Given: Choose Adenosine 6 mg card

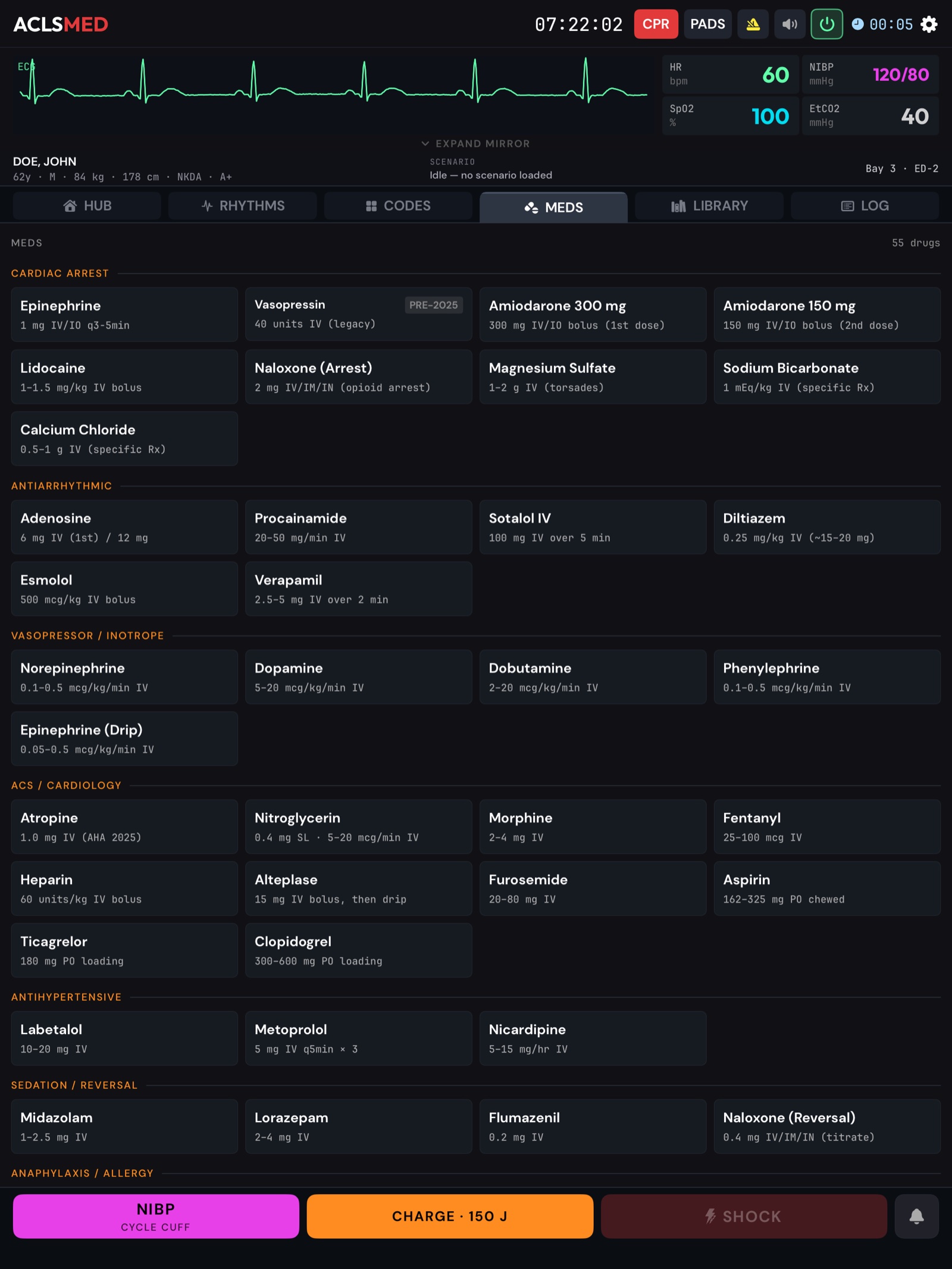Looking at the screenshot, I should pyautogui.click(x=124, y=527).
